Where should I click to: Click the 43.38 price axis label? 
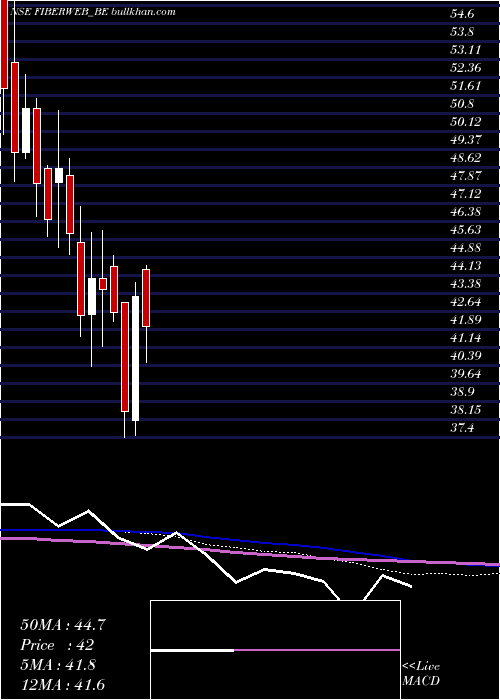pos(465,283)
